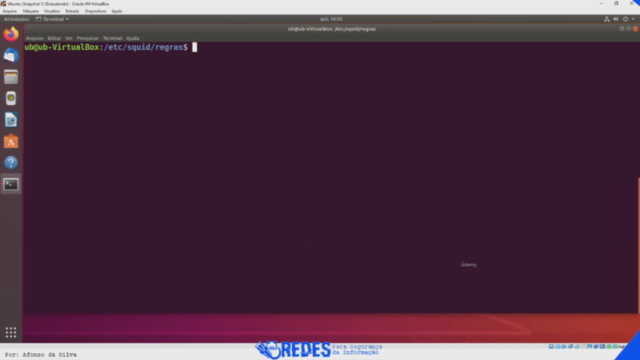Open Ubuntu Software store dock icon
The image size is (640, 360).
[x=11, y=142]
